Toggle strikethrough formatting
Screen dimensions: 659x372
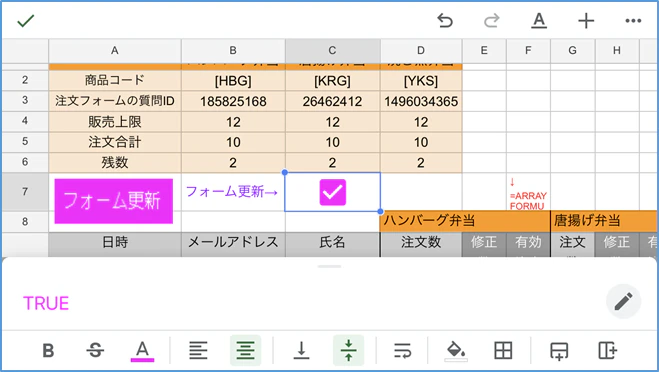coord(95,350)
